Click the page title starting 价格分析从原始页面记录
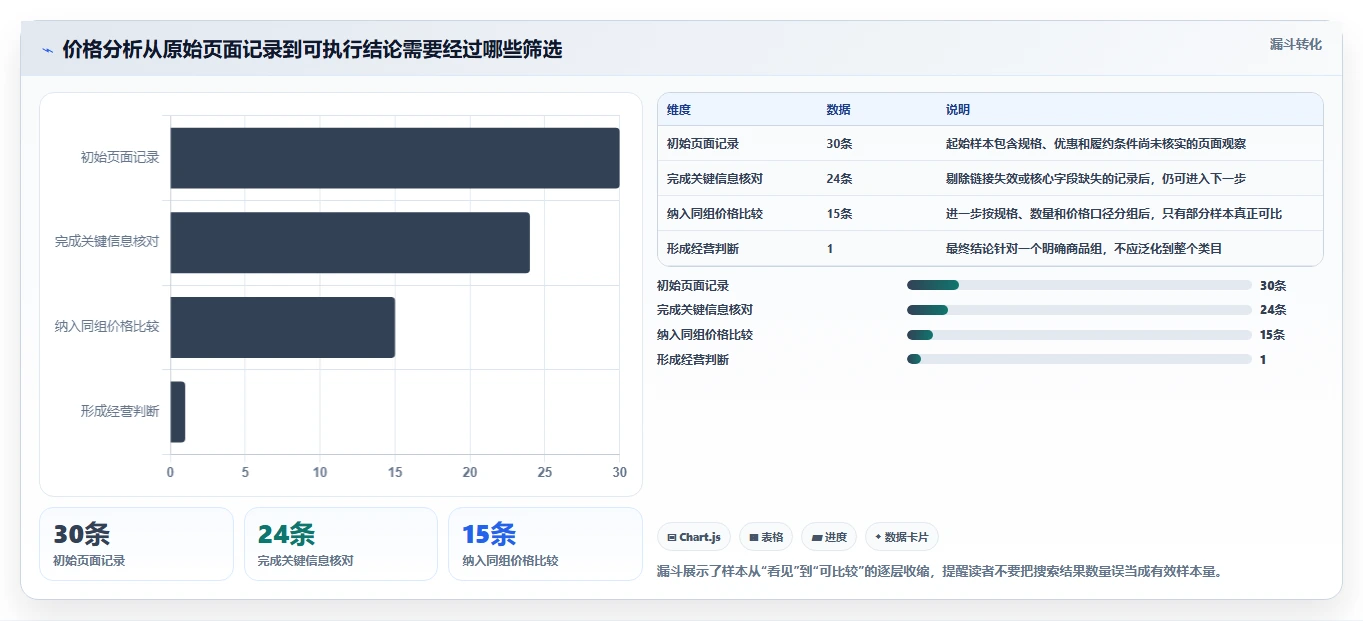 coord(312,50)
